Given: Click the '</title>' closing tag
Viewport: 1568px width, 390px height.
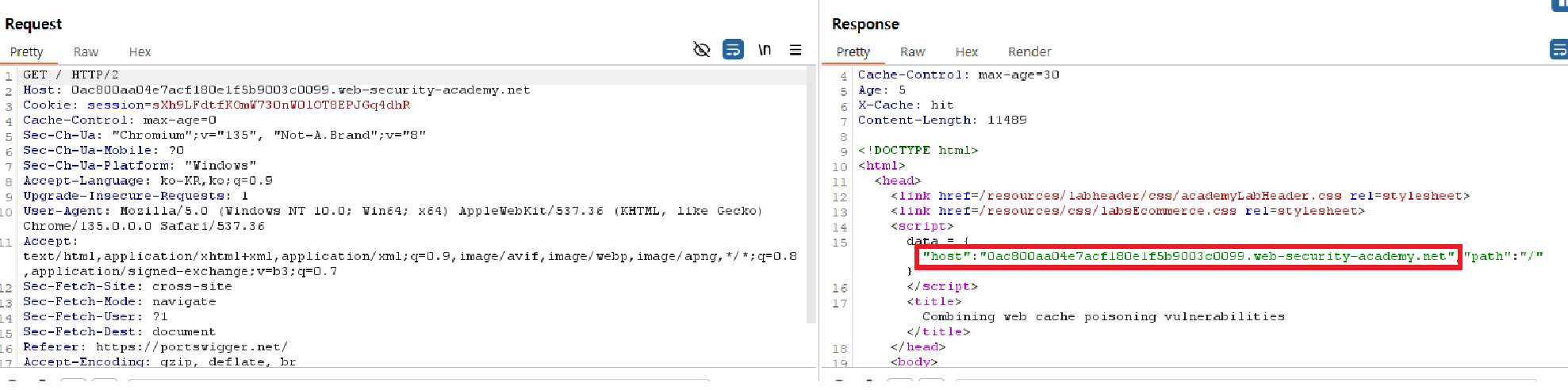Looking at the screenshot, I should pyautogui.click(x=938, y=331).
